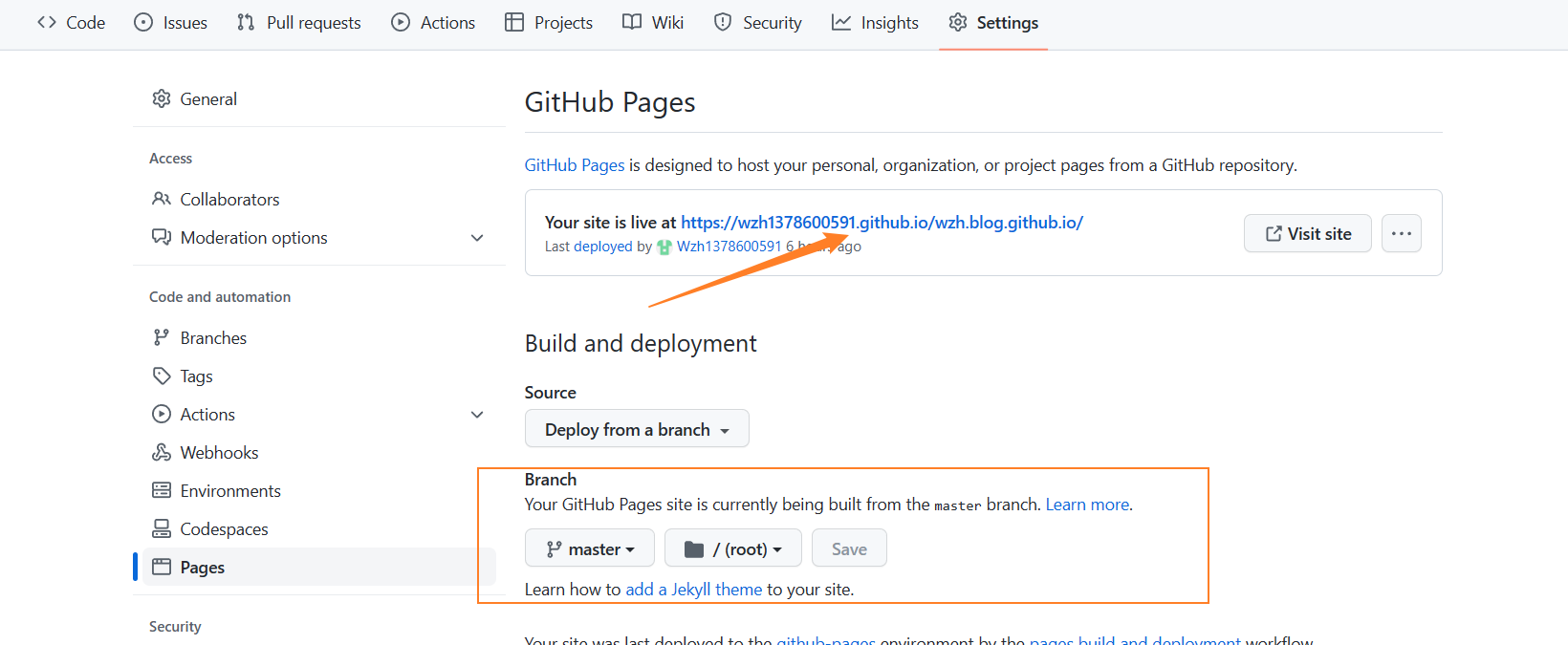Viewport: 1568px width, 645px height.
Task: Click the Webhooks icon in sidebar
Action: click(x=162, y=452)
